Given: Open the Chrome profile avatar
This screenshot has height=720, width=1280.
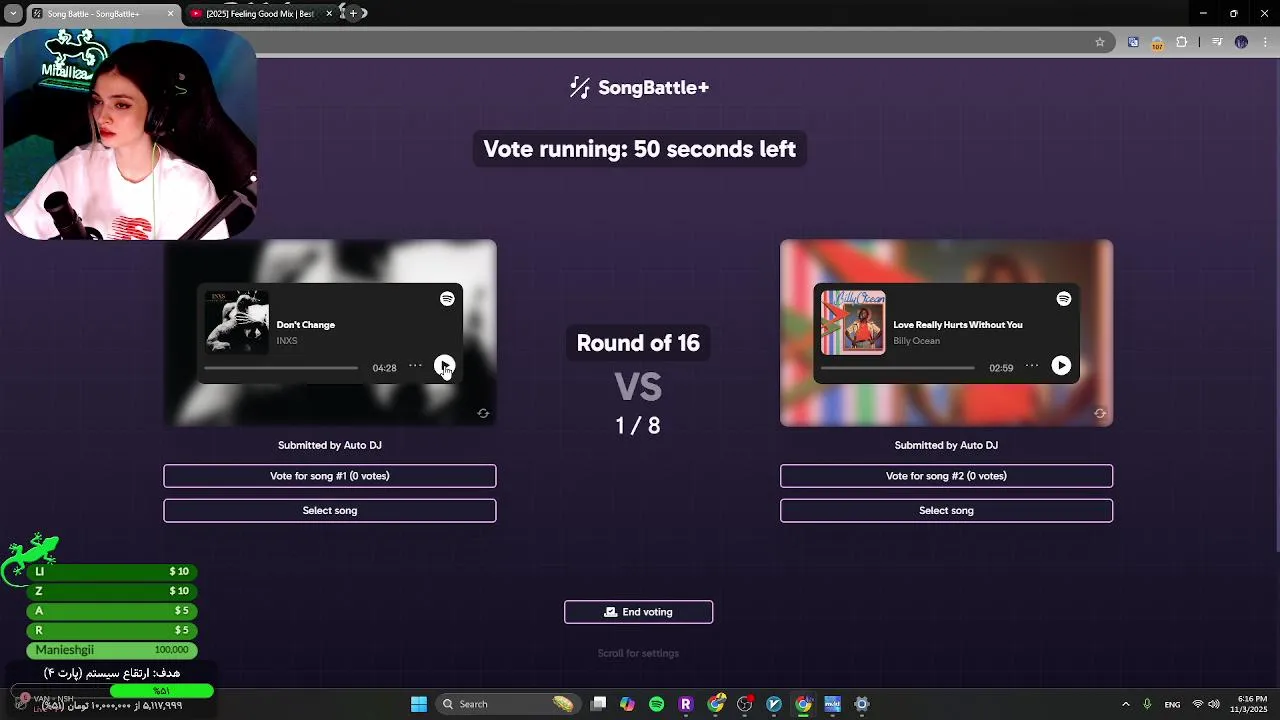Looking at the screenshot, I should pos(1241,42).
